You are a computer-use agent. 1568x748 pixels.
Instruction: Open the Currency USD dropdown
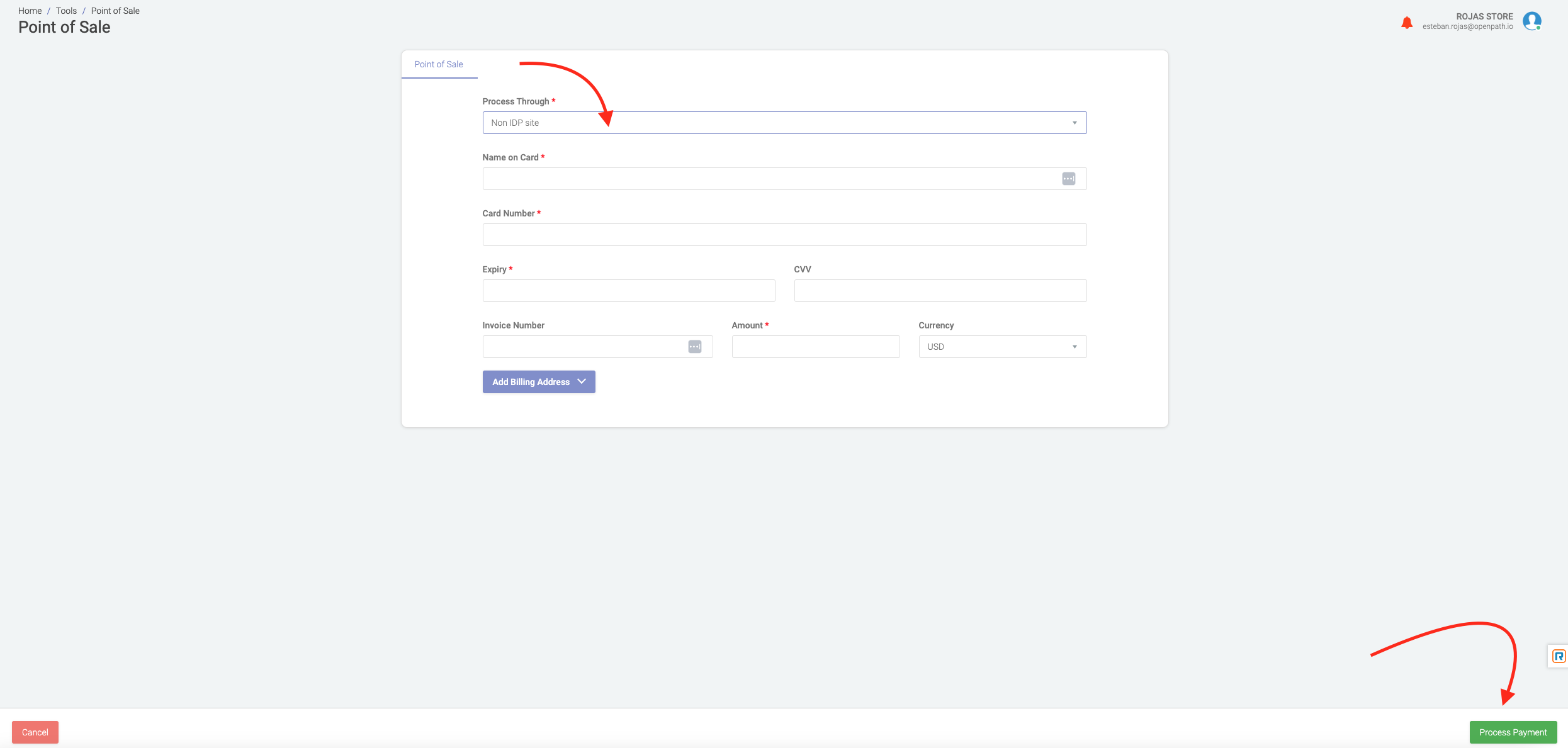point(1001,347)
